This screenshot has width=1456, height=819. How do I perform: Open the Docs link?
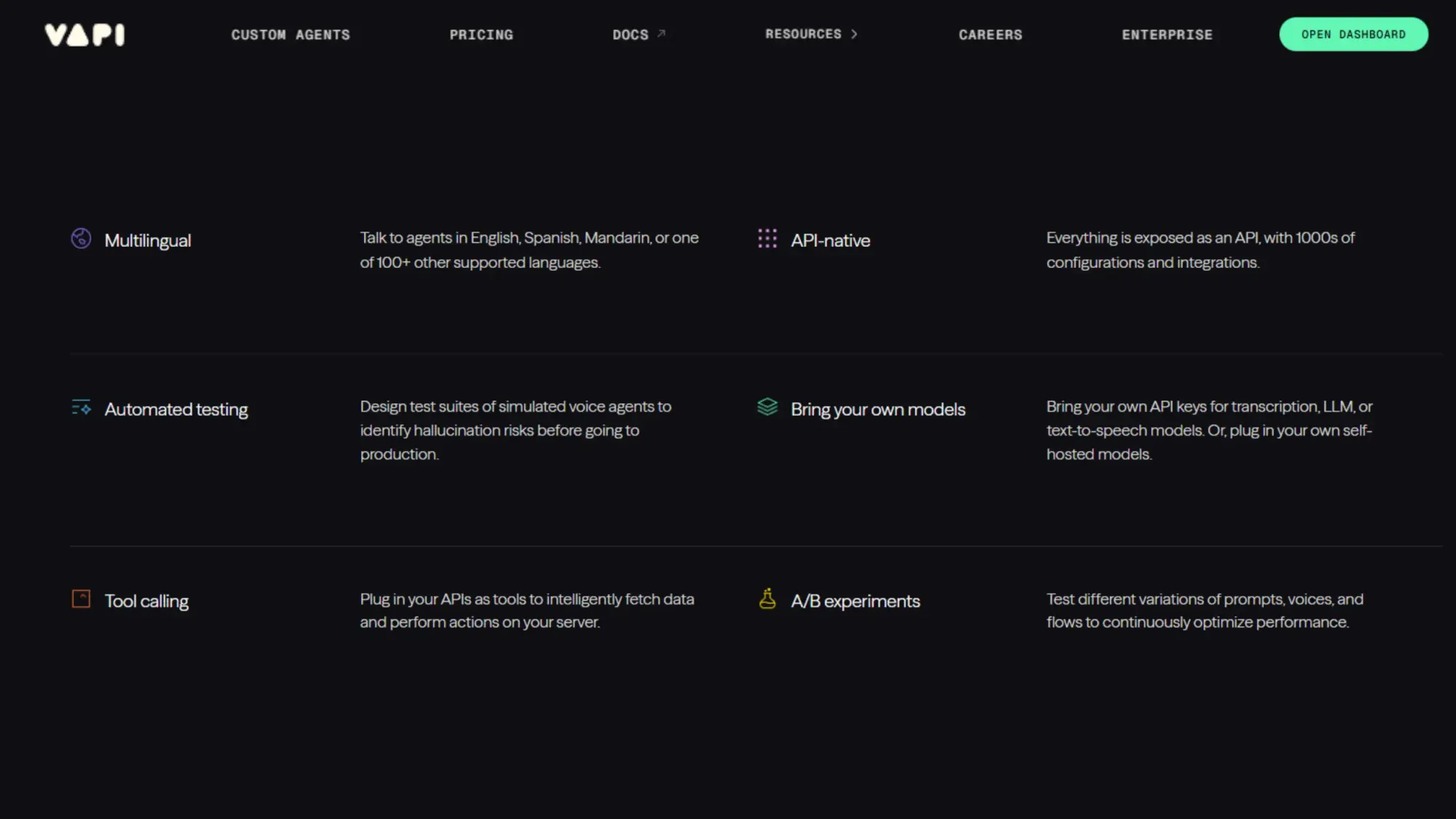point(630,35)
